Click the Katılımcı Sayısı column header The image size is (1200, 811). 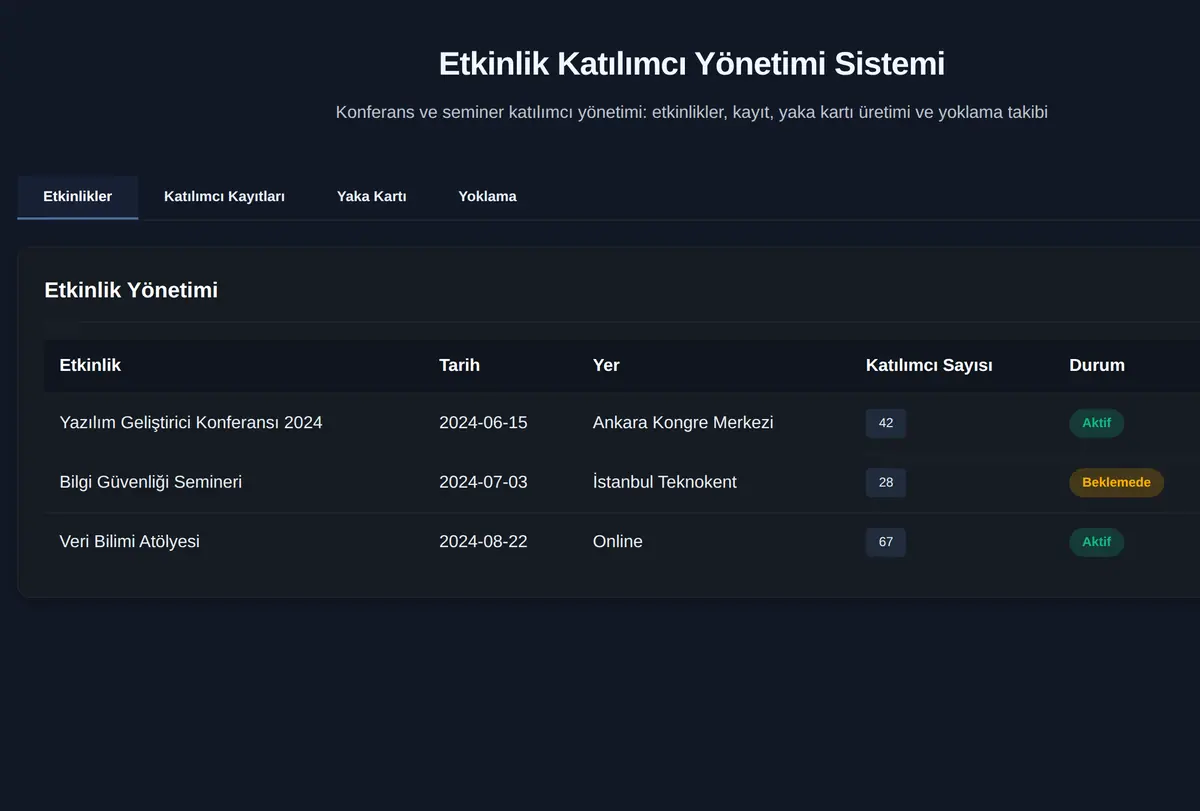pos(929,365)
